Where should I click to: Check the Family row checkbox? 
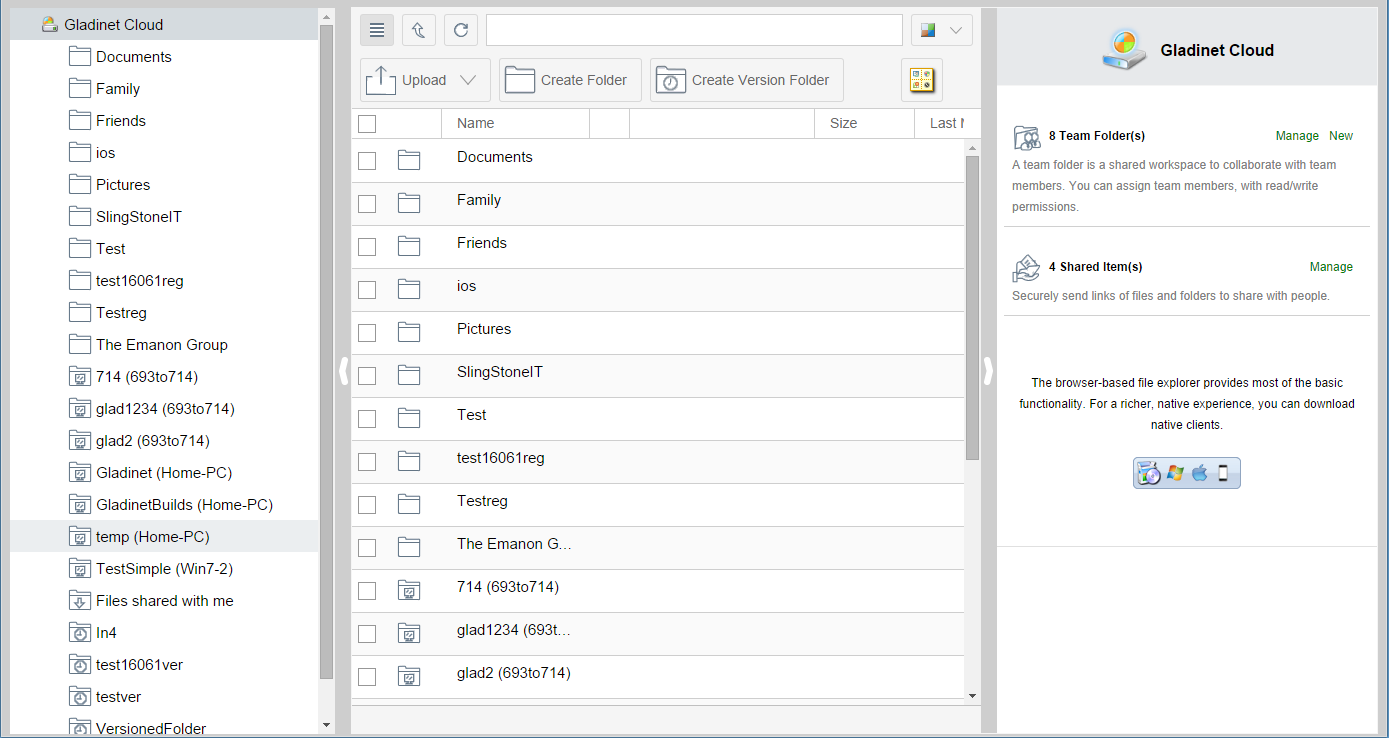367,203
